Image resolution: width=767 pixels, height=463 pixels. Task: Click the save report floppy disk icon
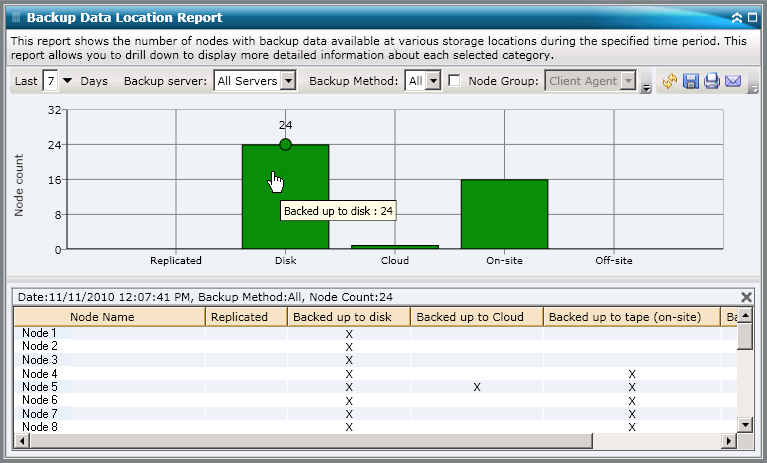[x=691, y=81]
